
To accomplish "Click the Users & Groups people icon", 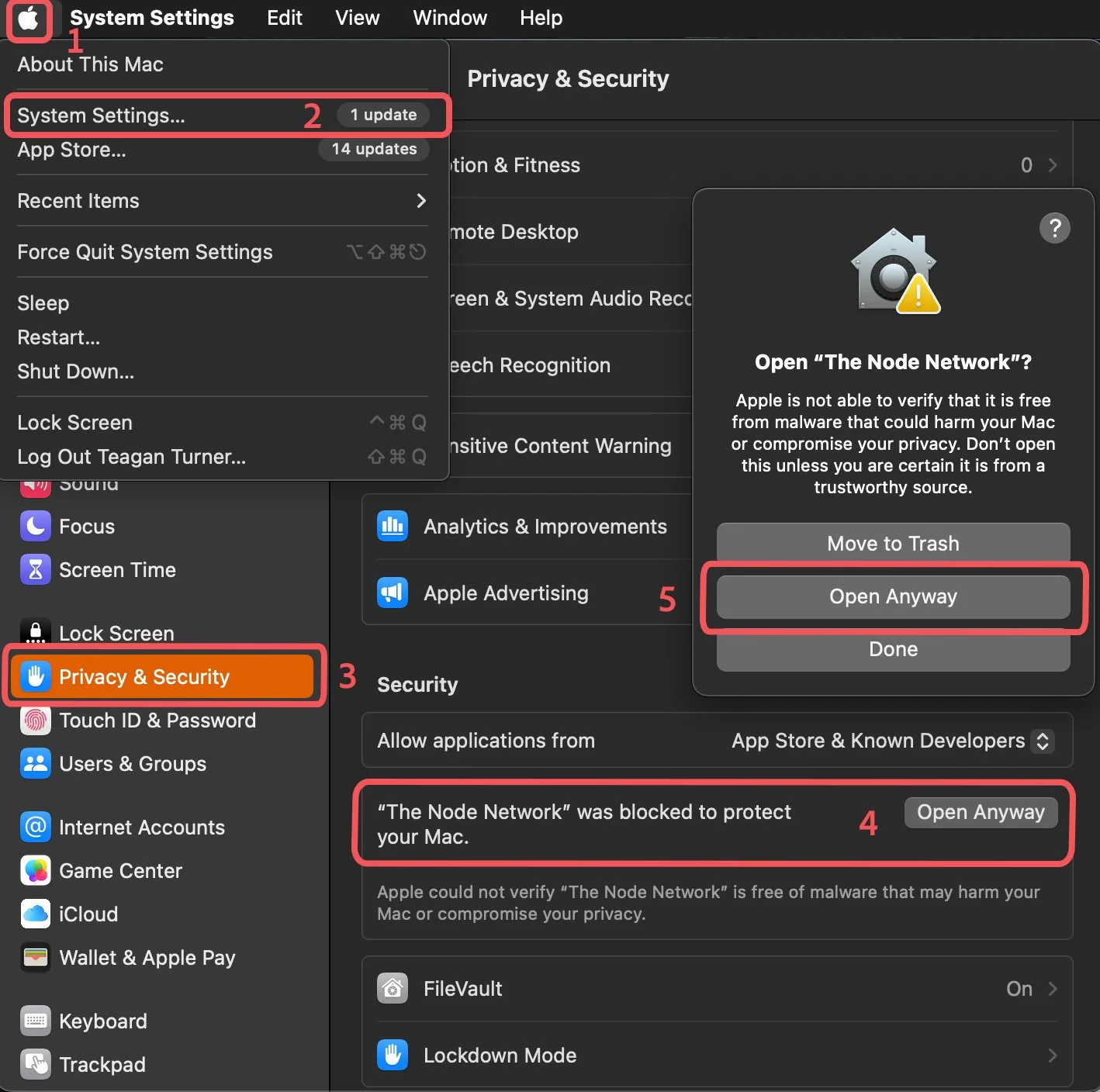I will click(x=36, y=764).
